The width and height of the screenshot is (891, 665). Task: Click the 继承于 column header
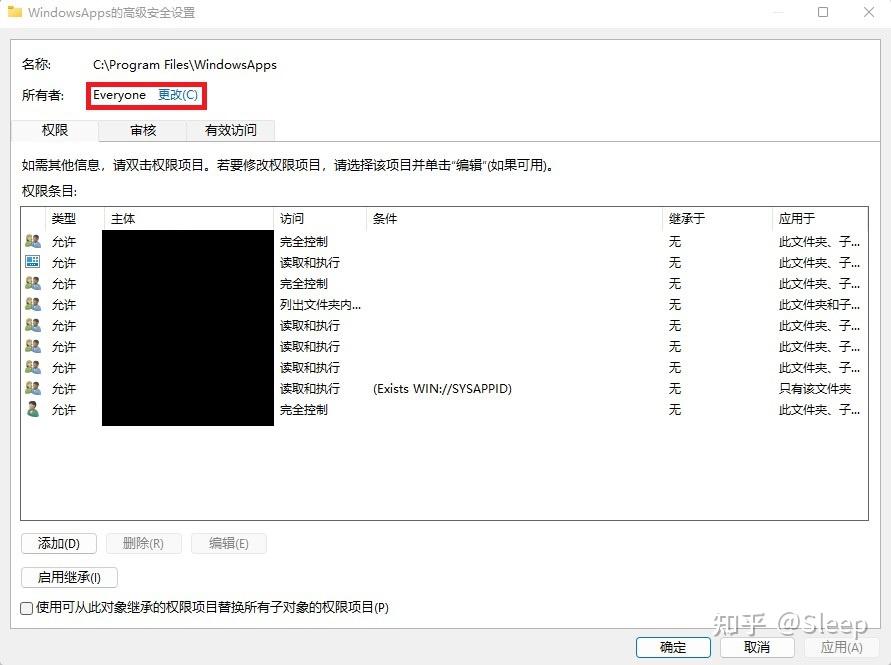coord(717,218)
